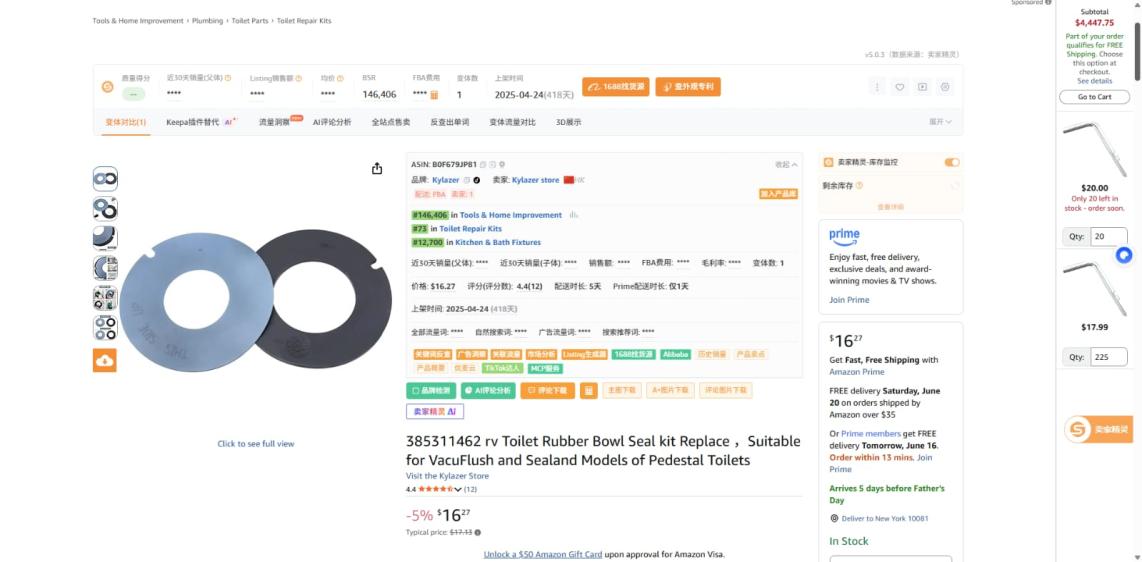Click the help icon next to 均价
Screen dimensions: 1142x562
click(x=341, y=78)
